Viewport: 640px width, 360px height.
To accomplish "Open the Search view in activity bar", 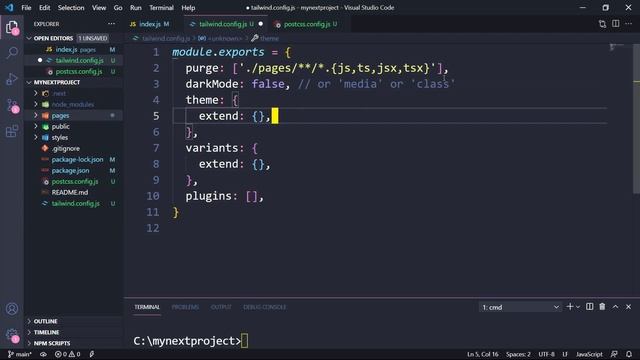I will [x=12, y=53].
